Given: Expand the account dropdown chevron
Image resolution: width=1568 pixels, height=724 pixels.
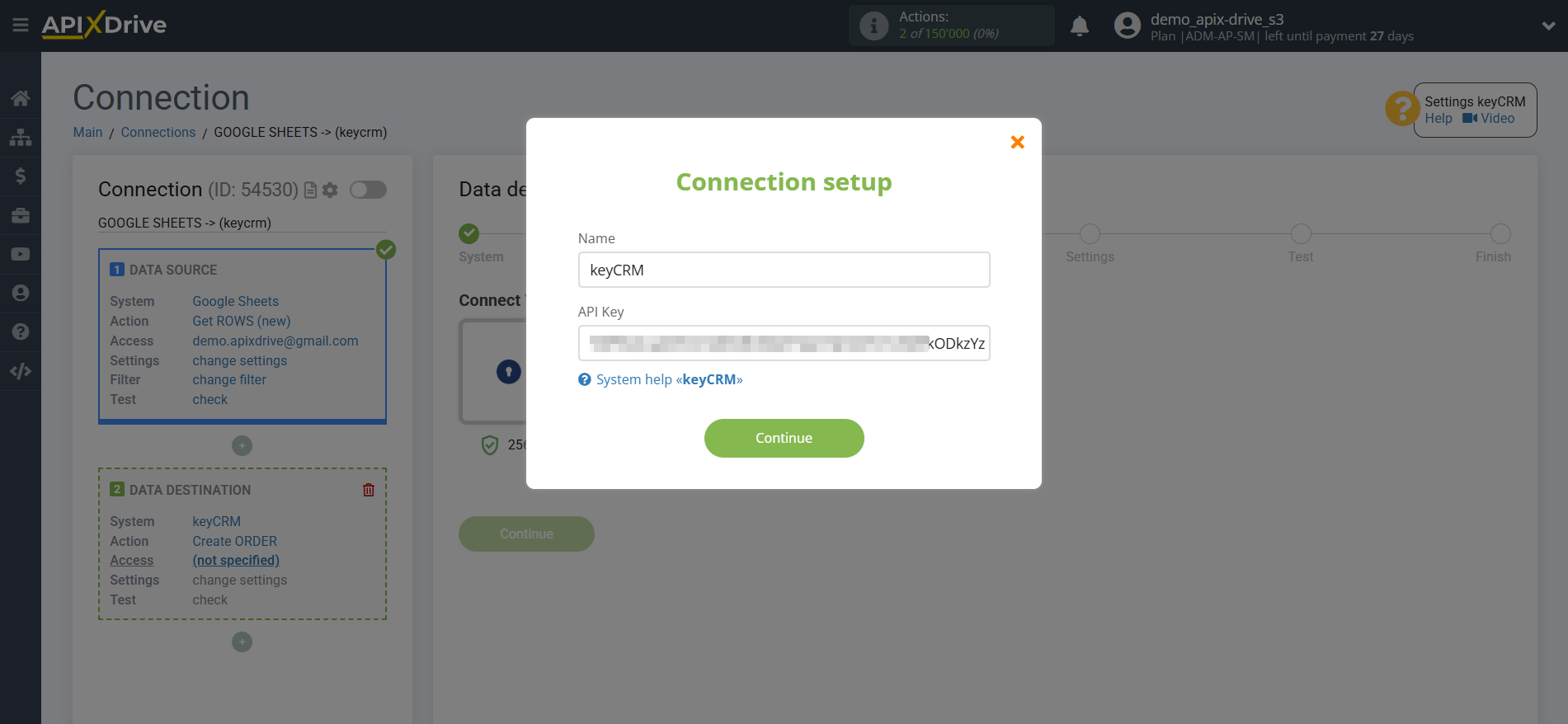Looking at the screenshot, I should coord(1548,26).
